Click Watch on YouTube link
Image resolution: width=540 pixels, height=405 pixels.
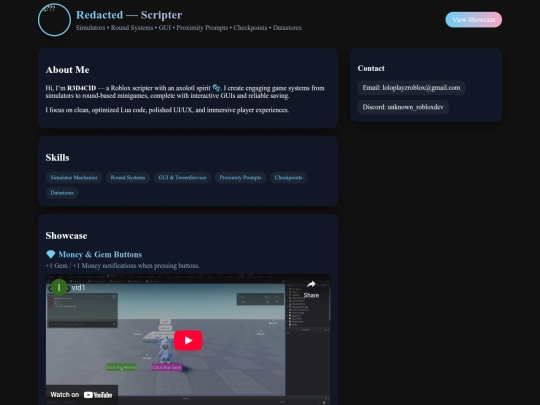(x=82, y=395)
